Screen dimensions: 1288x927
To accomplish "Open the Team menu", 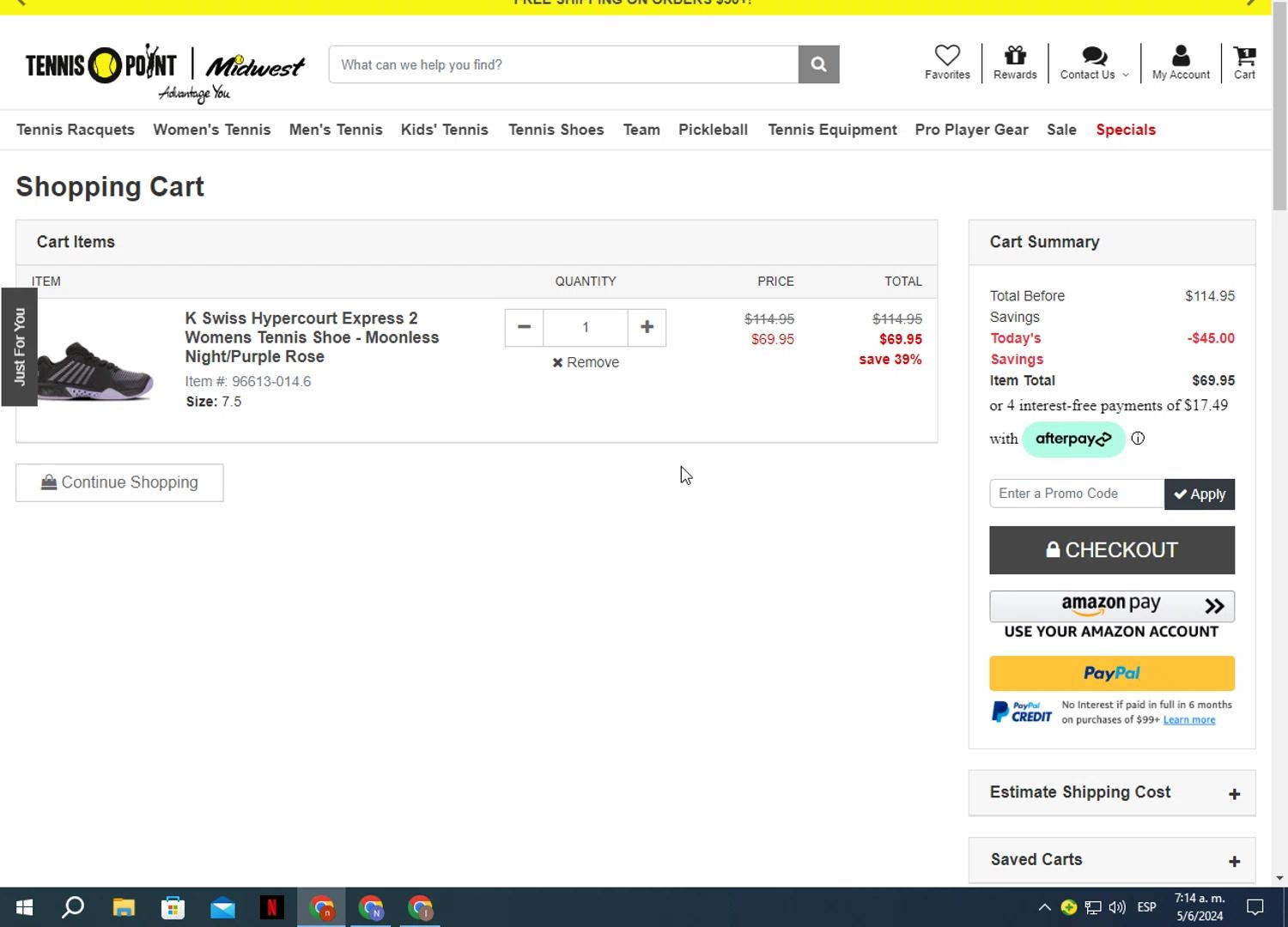I will point(641,130).
